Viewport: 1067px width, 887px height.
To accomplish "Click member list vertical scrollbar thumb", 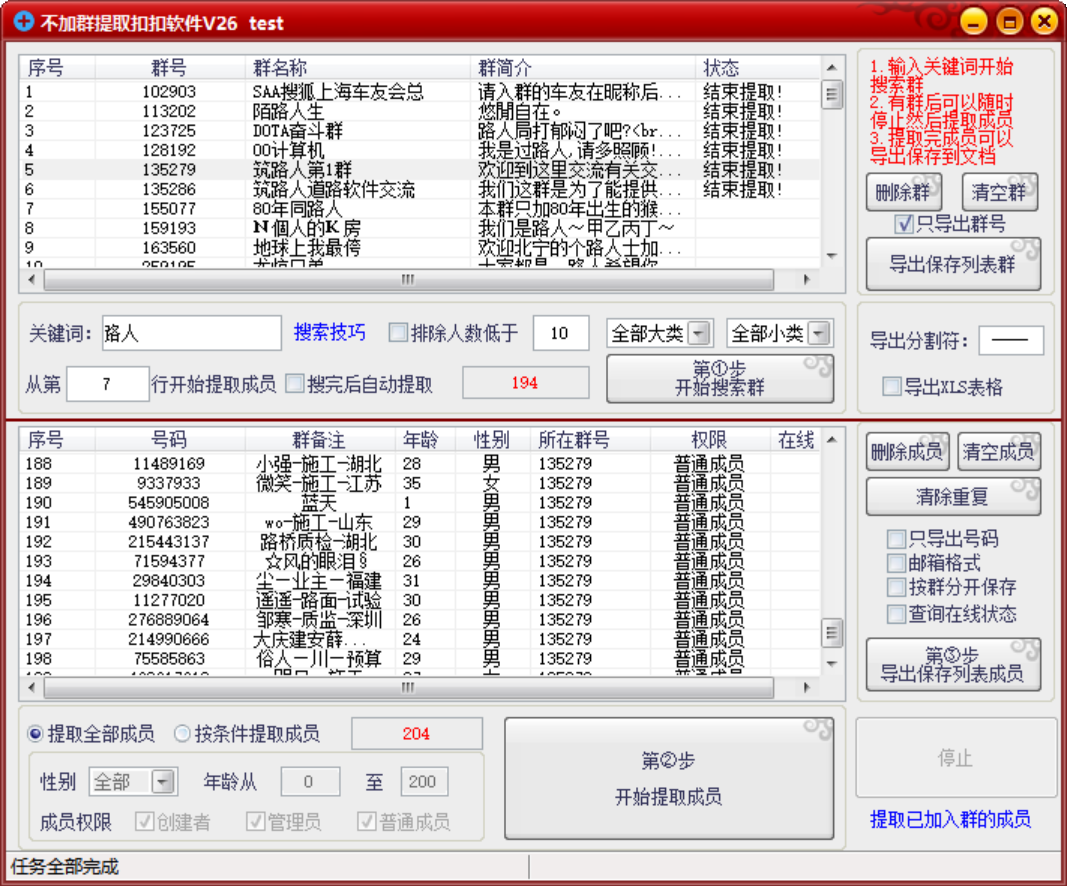I will point(832,634).
